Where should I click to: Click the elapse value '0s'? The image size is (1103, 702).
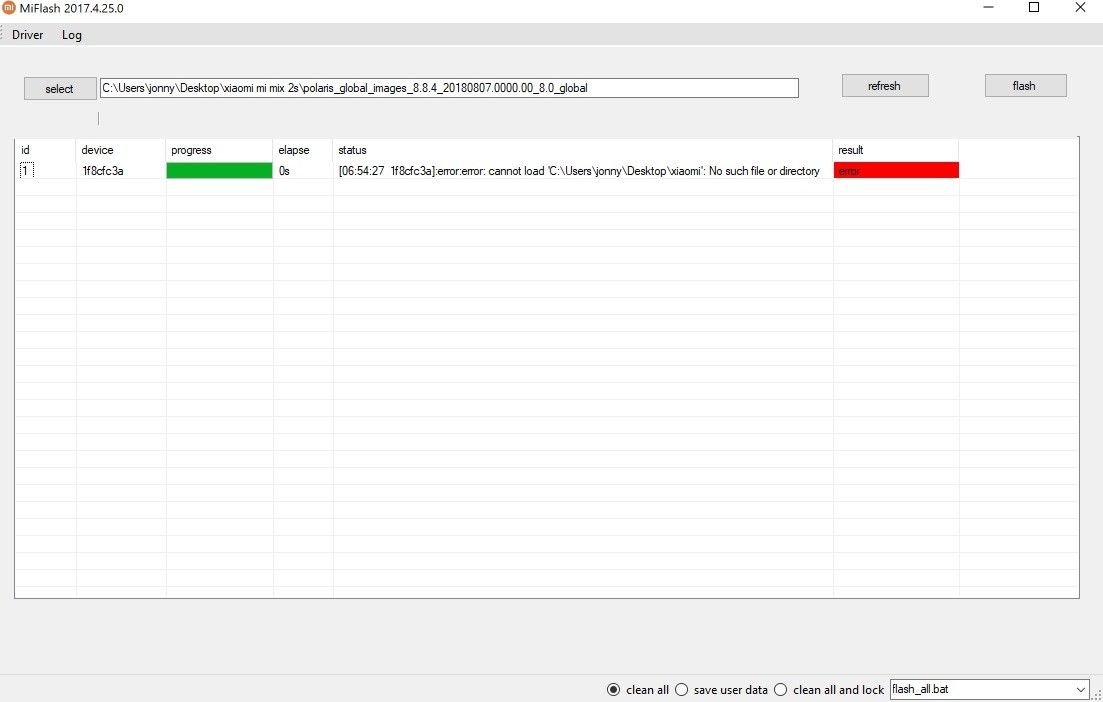[x=284, y=171]
